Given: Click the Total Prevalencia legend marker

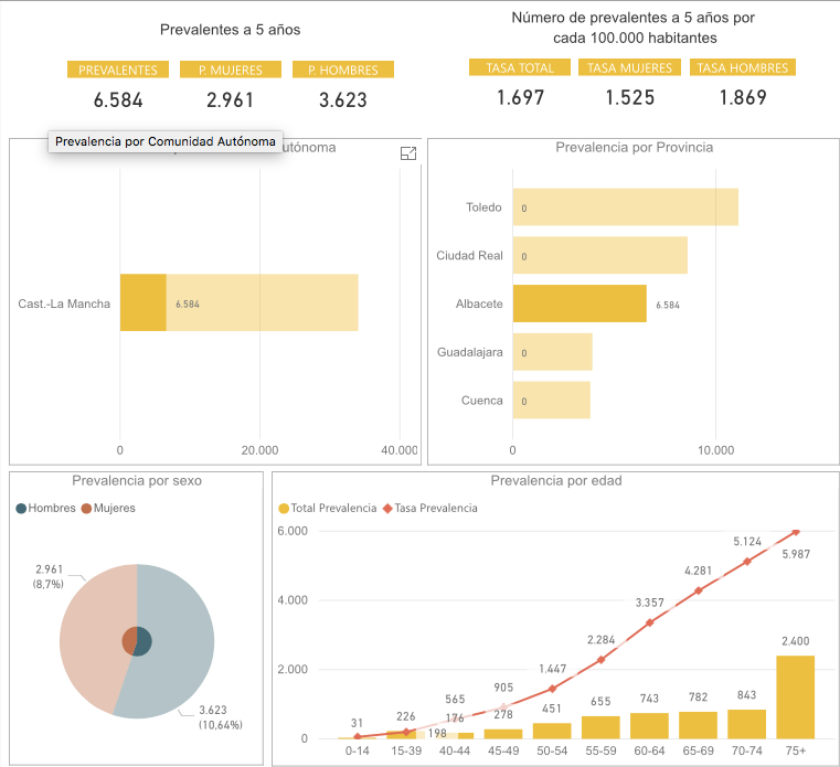Looking at the screenshot, I should coord(284,508).
